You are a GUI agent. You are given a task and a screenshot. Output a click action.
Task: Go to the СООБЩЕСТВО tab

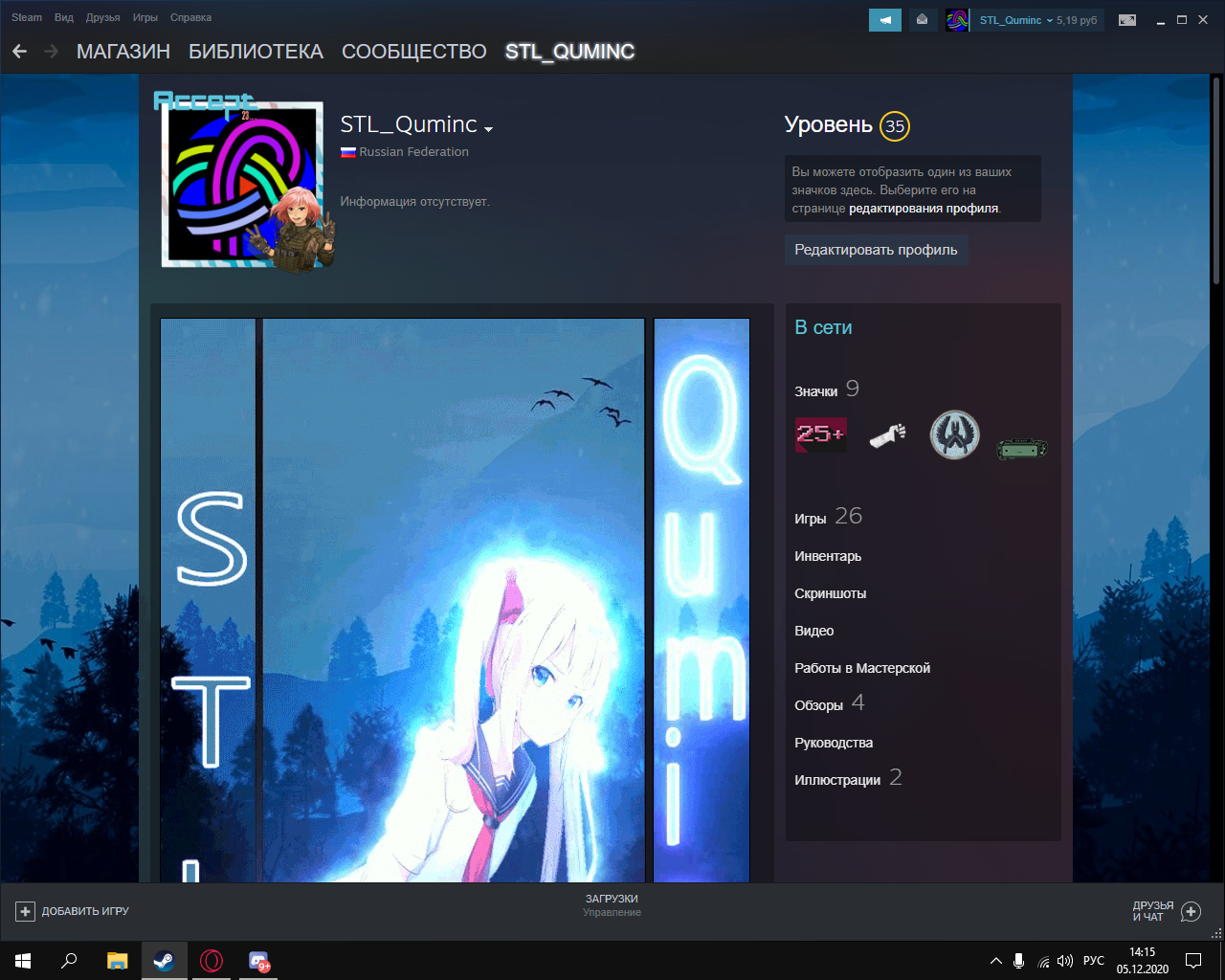point(414,52)
